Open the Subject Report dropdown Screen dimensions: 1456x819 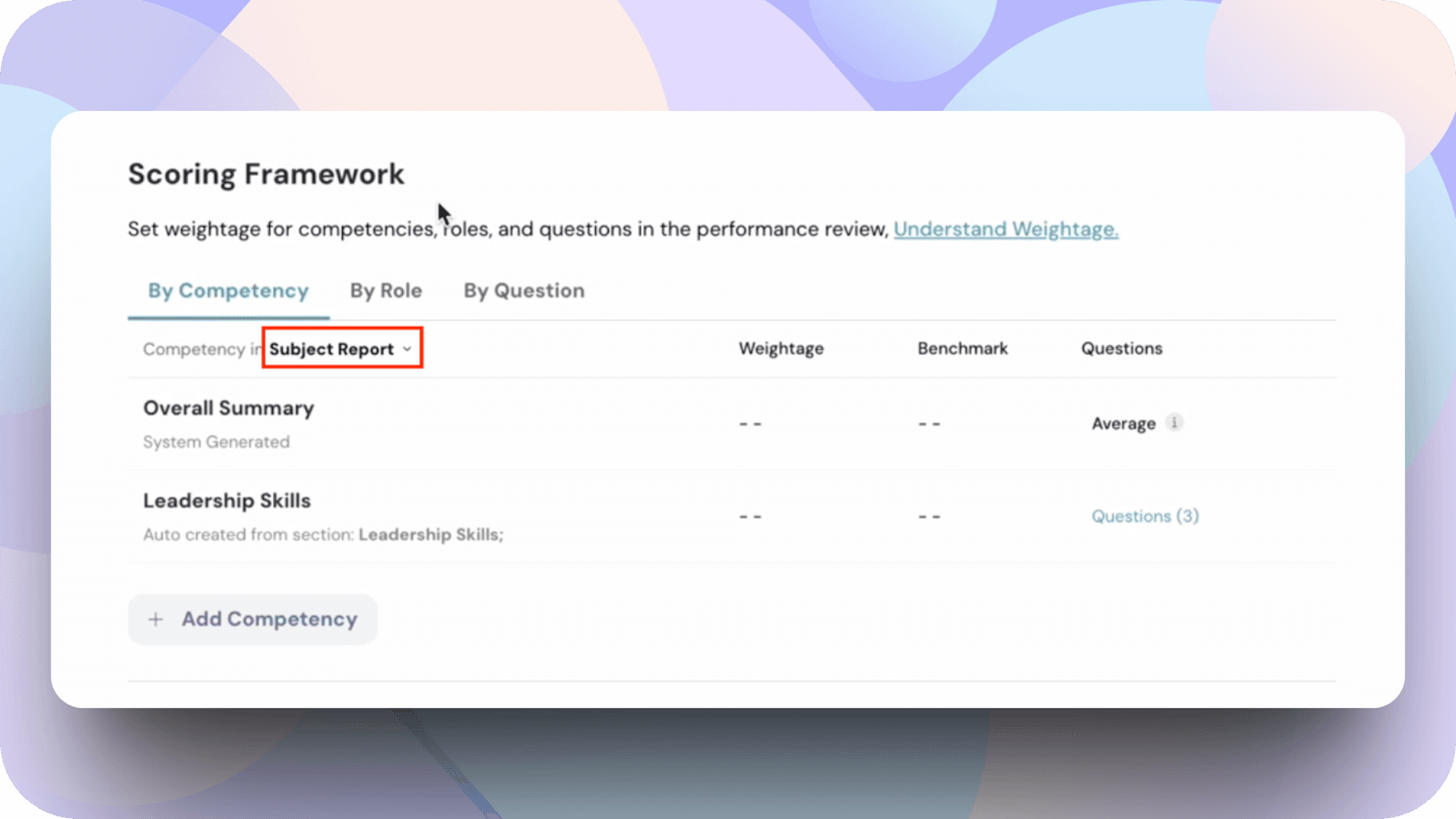341,349
